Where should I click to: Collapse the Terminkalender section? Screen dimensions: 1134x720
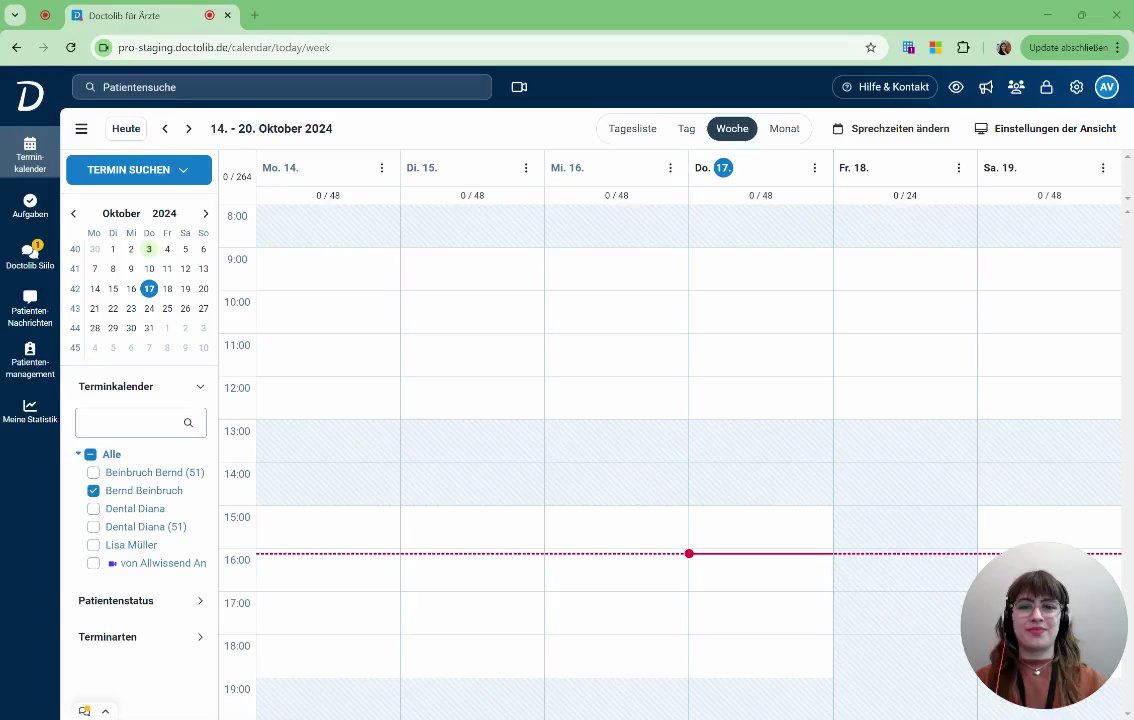tap(200, 387)
